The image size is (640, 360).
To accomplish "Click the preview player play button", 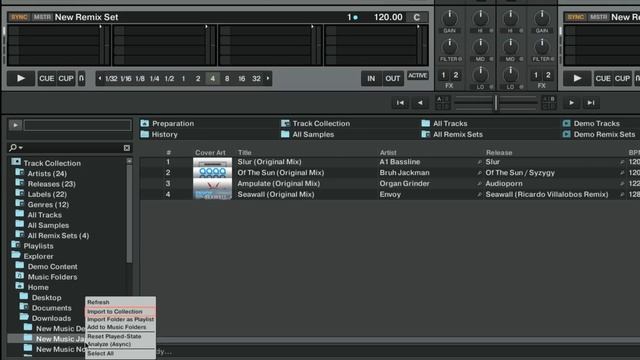I will point(15,125).
